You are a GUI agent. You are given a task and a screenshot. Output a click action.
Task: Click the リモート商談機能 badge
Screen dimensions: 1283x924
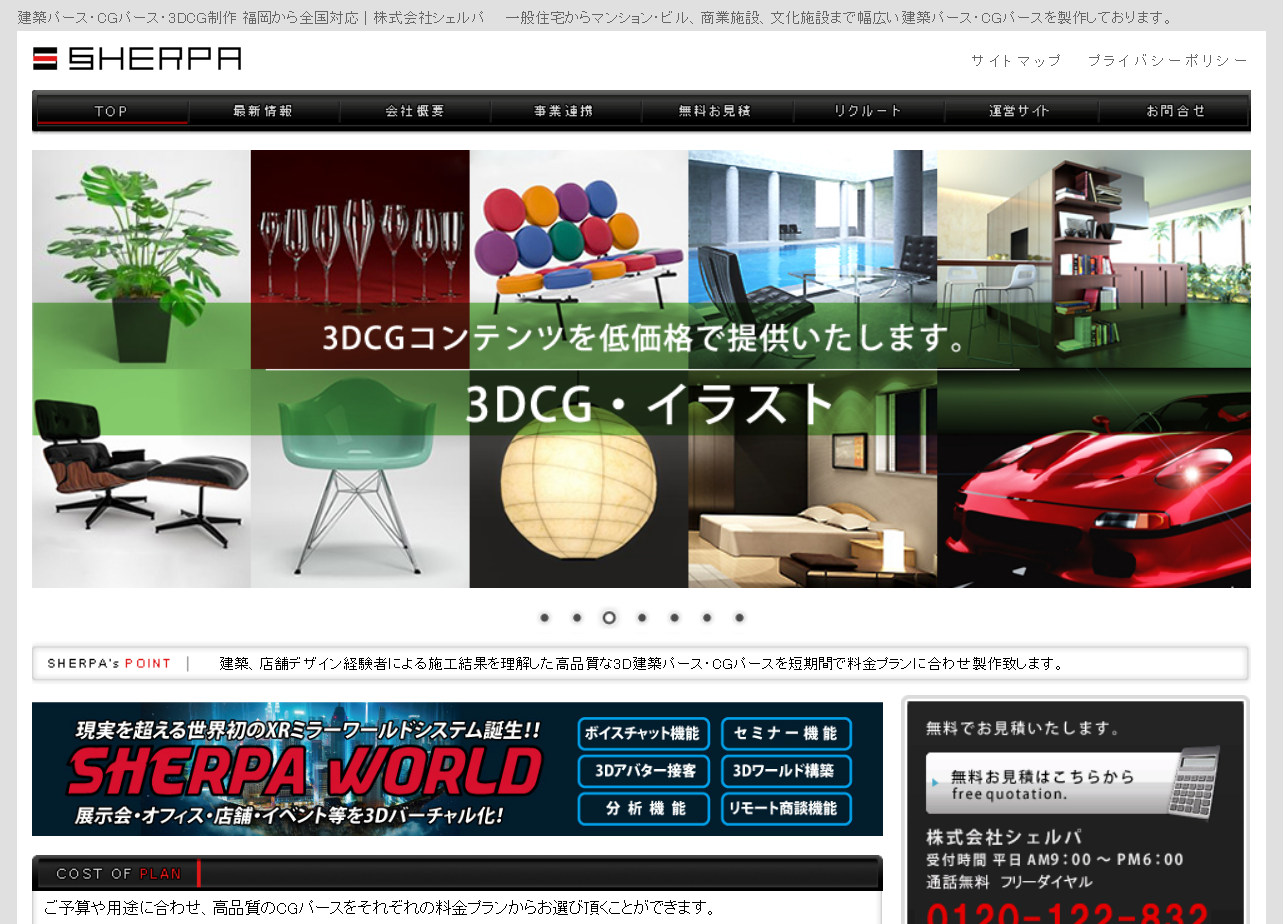[x=786, y=809]
